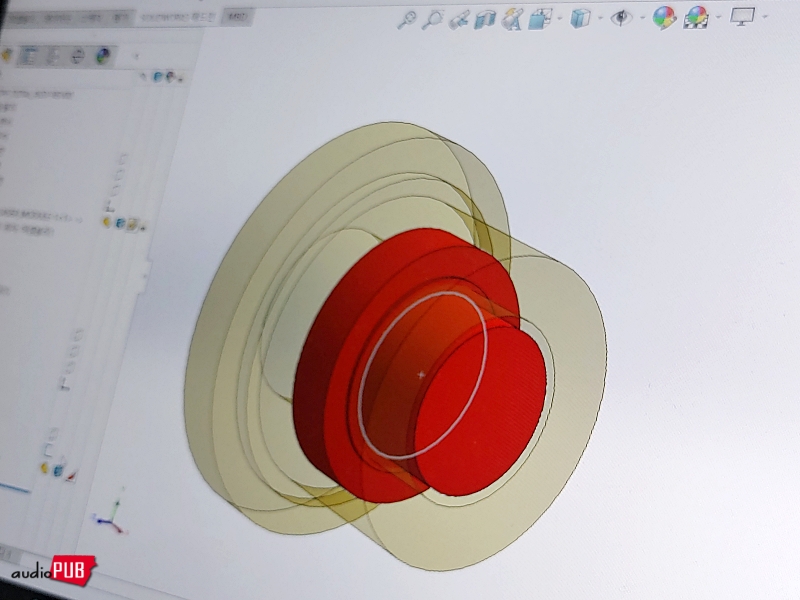Open the ConfigurationManager panel tab
Image resolution: width=800 pixels, height=600 pixels.
pos(53,56)
